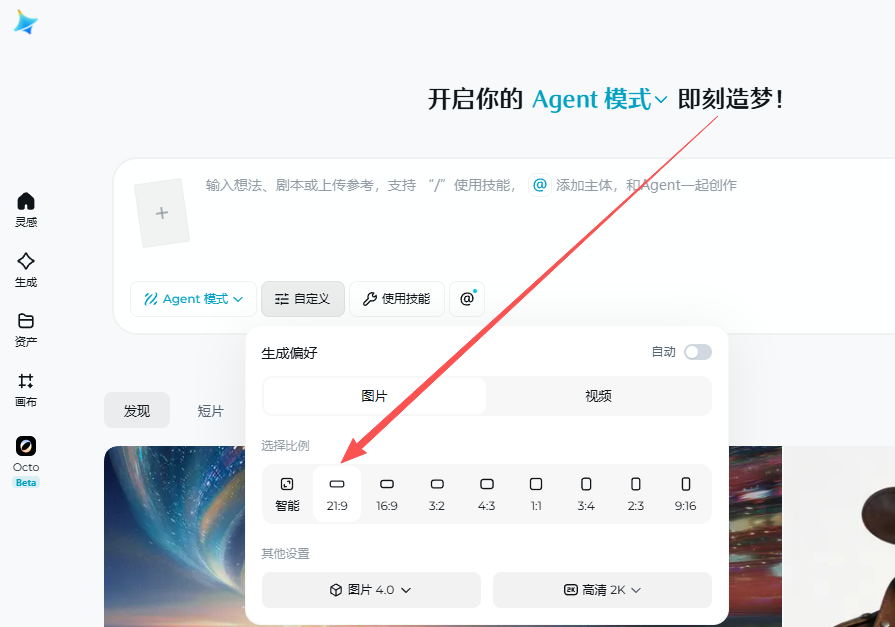Click the 自定义 settings button
The width and height of the screenshot is (895, 627).
tap(303, 299)
